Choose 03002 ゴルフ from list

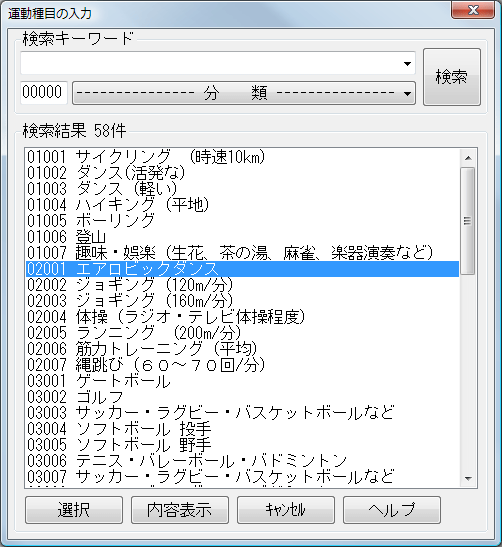[x=242, y=397]
